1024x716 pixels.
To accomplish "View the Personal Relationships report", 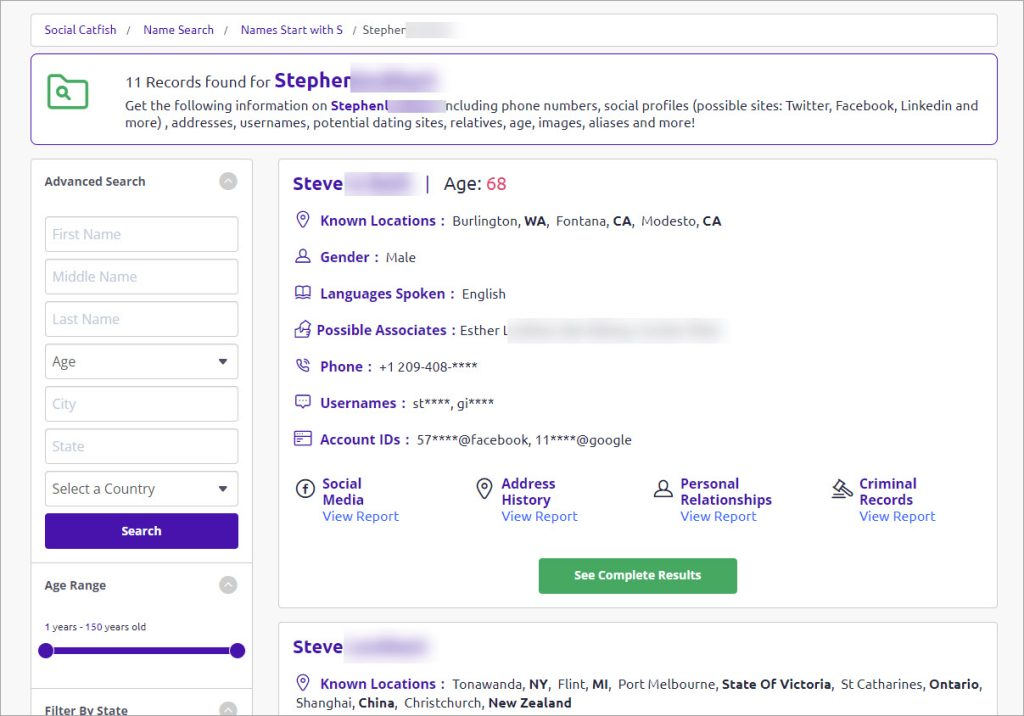I will pos(718,516).
